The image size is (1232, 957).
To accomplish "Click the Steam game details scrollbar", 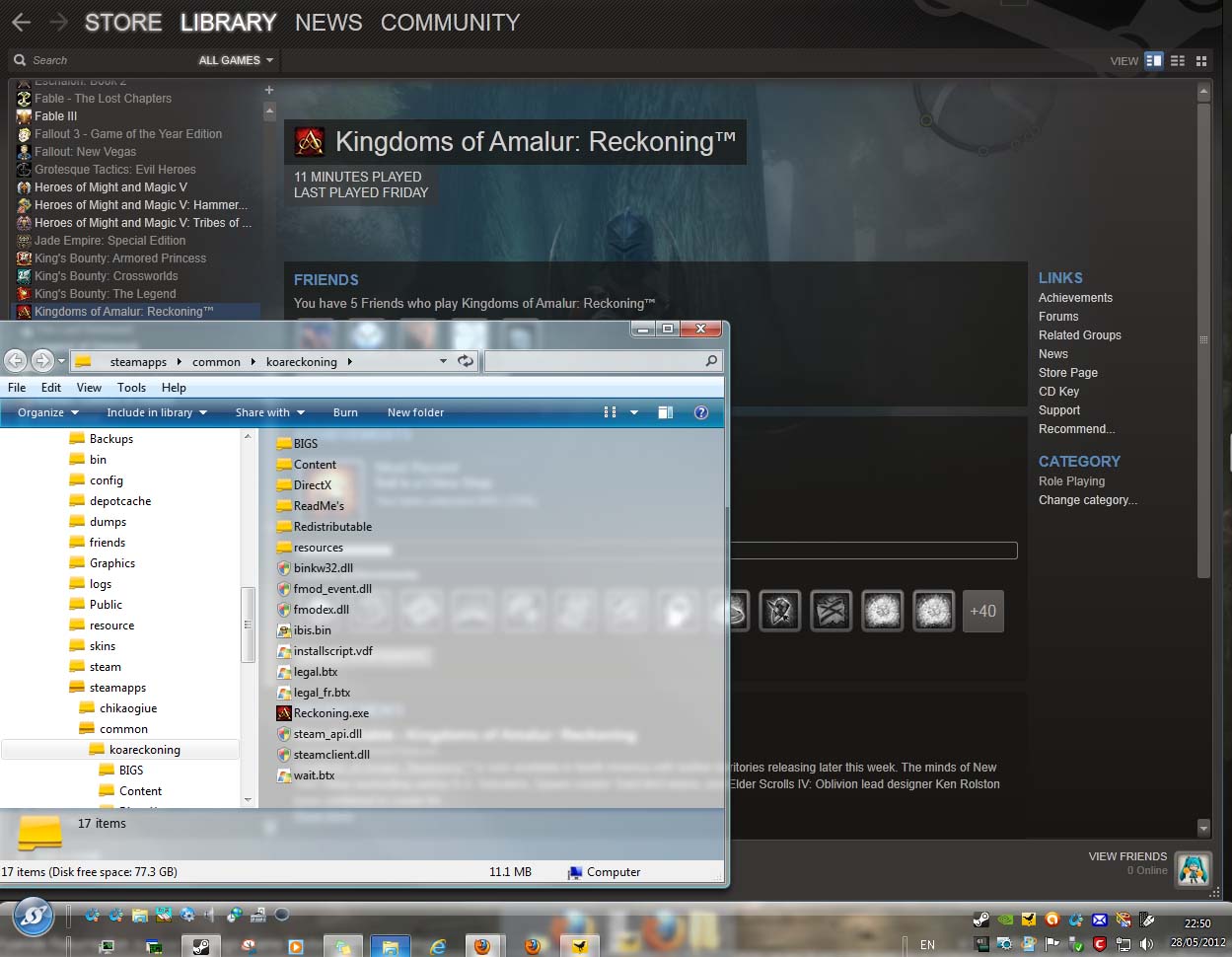I will pos(1203,340).
